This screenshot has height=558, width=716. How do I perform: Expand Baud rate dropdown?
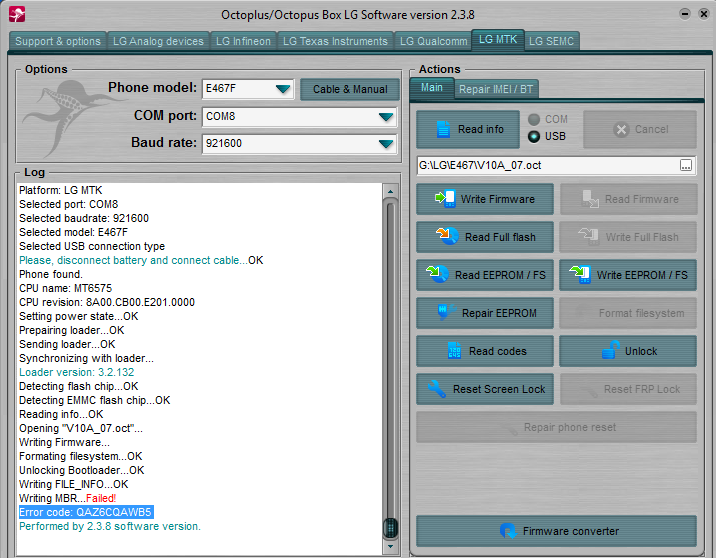pyautogui.click(x=386, y=143)
